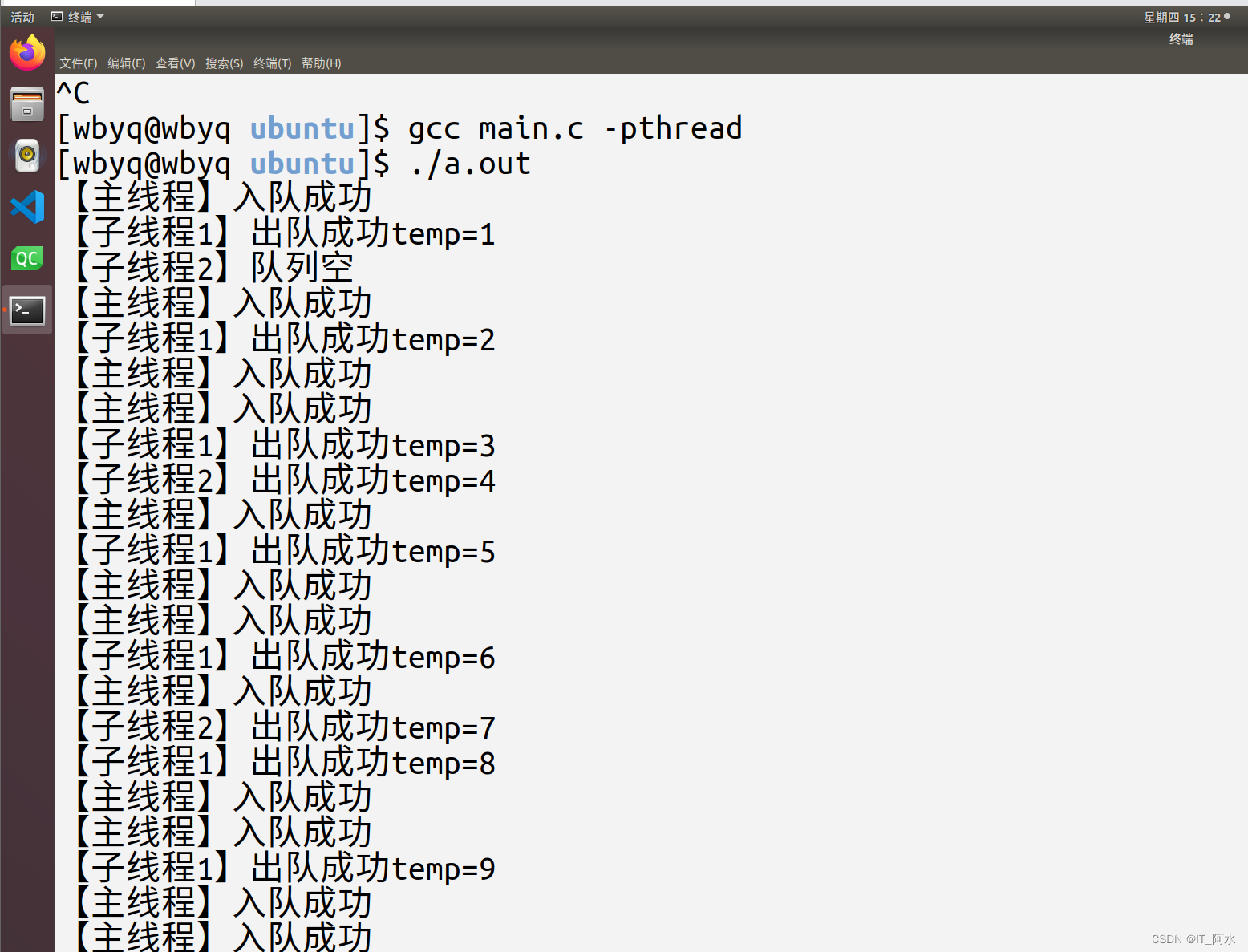Viewport: 1248px width, 952px height.
Task: Open the 帮助(H) menu
Action: 322,63
